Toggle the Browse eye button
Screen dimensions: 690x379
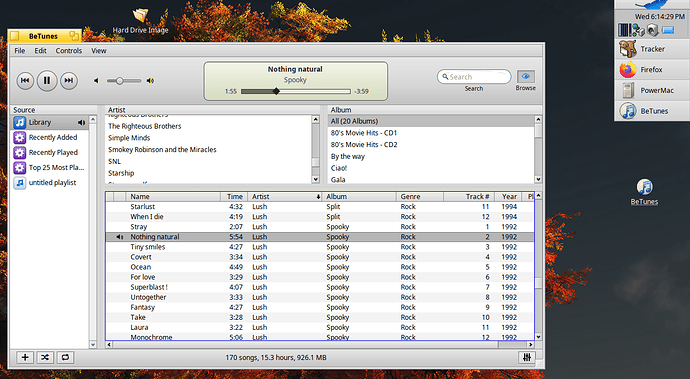coord(525,77)
